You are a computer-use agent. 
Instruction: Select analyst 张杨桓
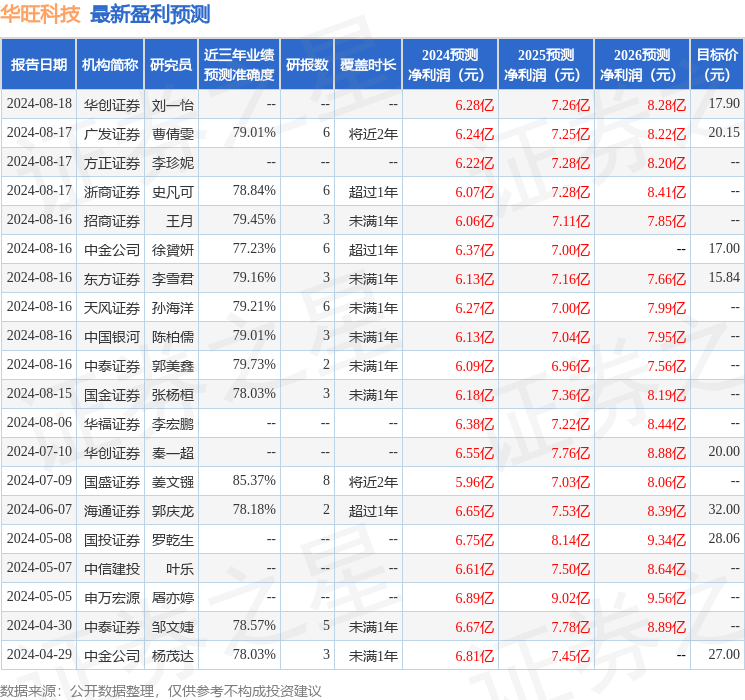pyautogui.click(x=172, y=395)
